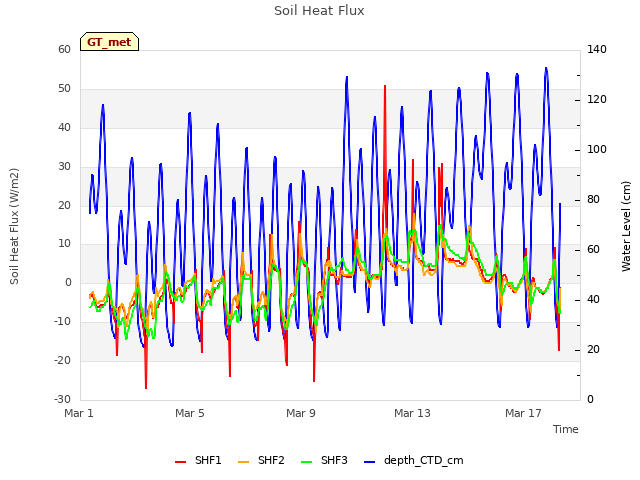Click the 80 right-axis tick label
The width and height of the screenshot is (640, 480).
(x=593, y=199)
